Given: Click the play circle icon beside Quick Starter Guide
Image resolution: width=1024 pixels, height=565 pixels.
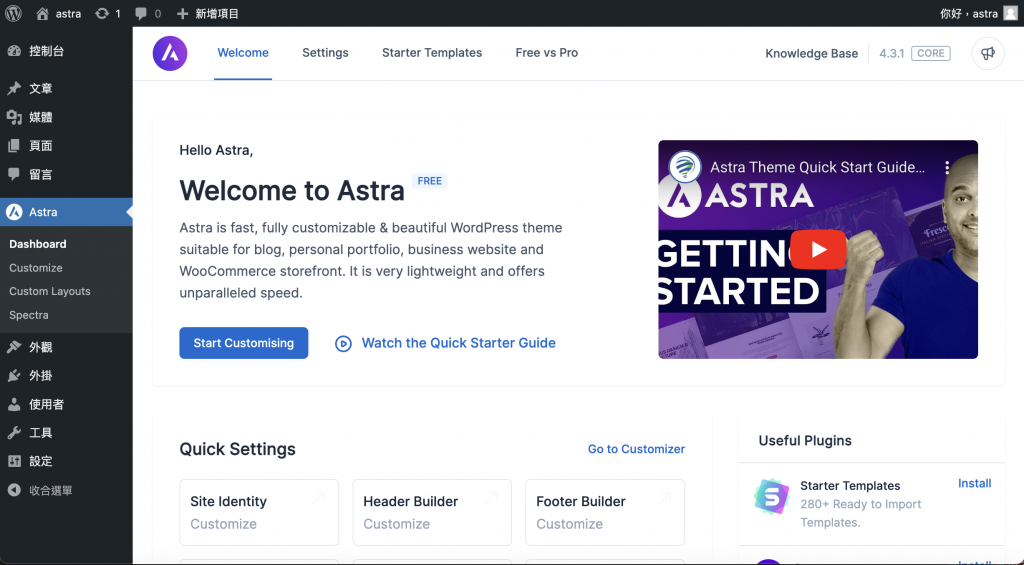Looking at the screenshot, I should tap(344, 344).
